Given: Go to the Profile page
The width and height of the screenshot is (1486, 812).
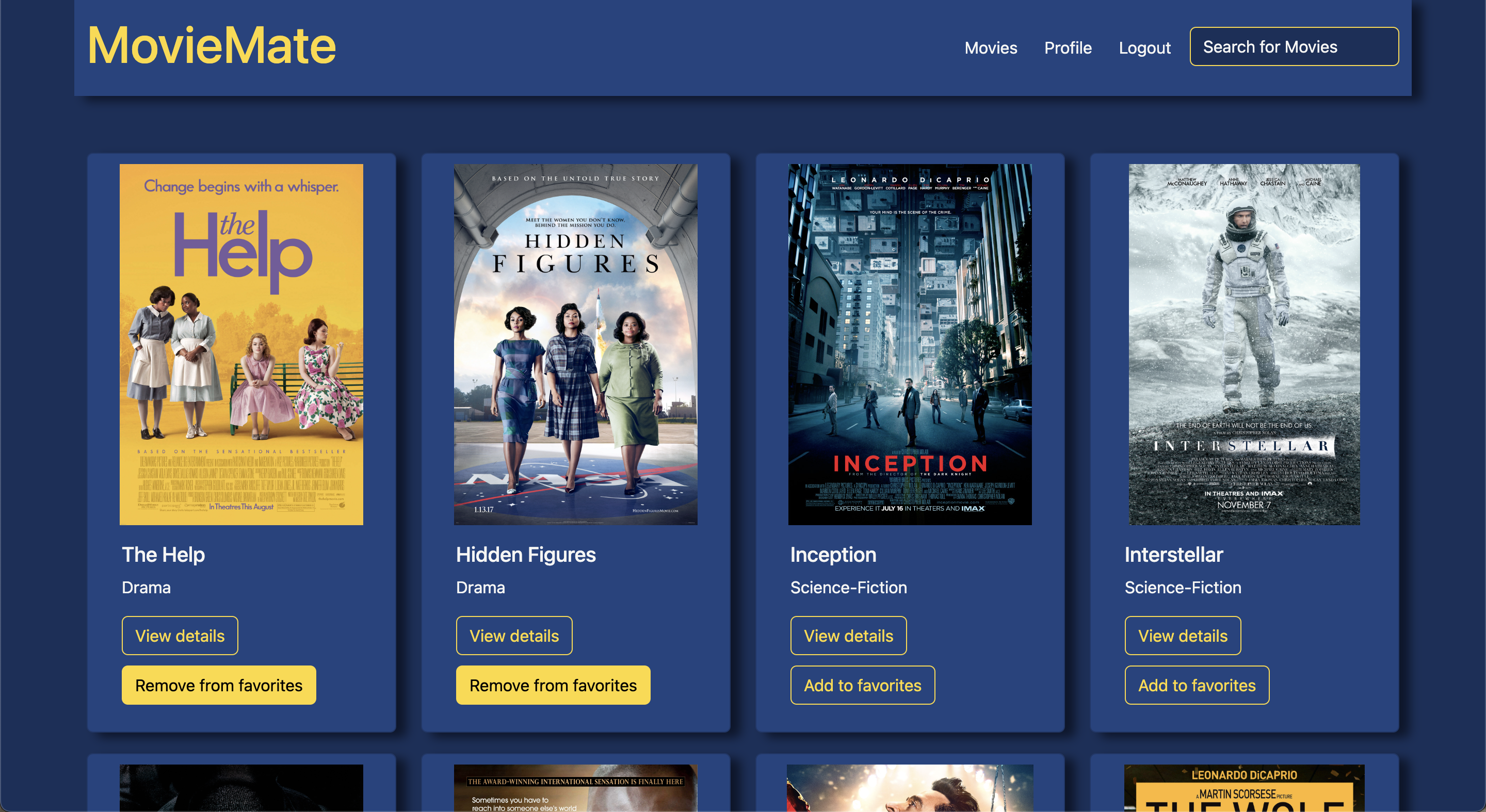Looking at the screenshot, I should pos(1067,47).
